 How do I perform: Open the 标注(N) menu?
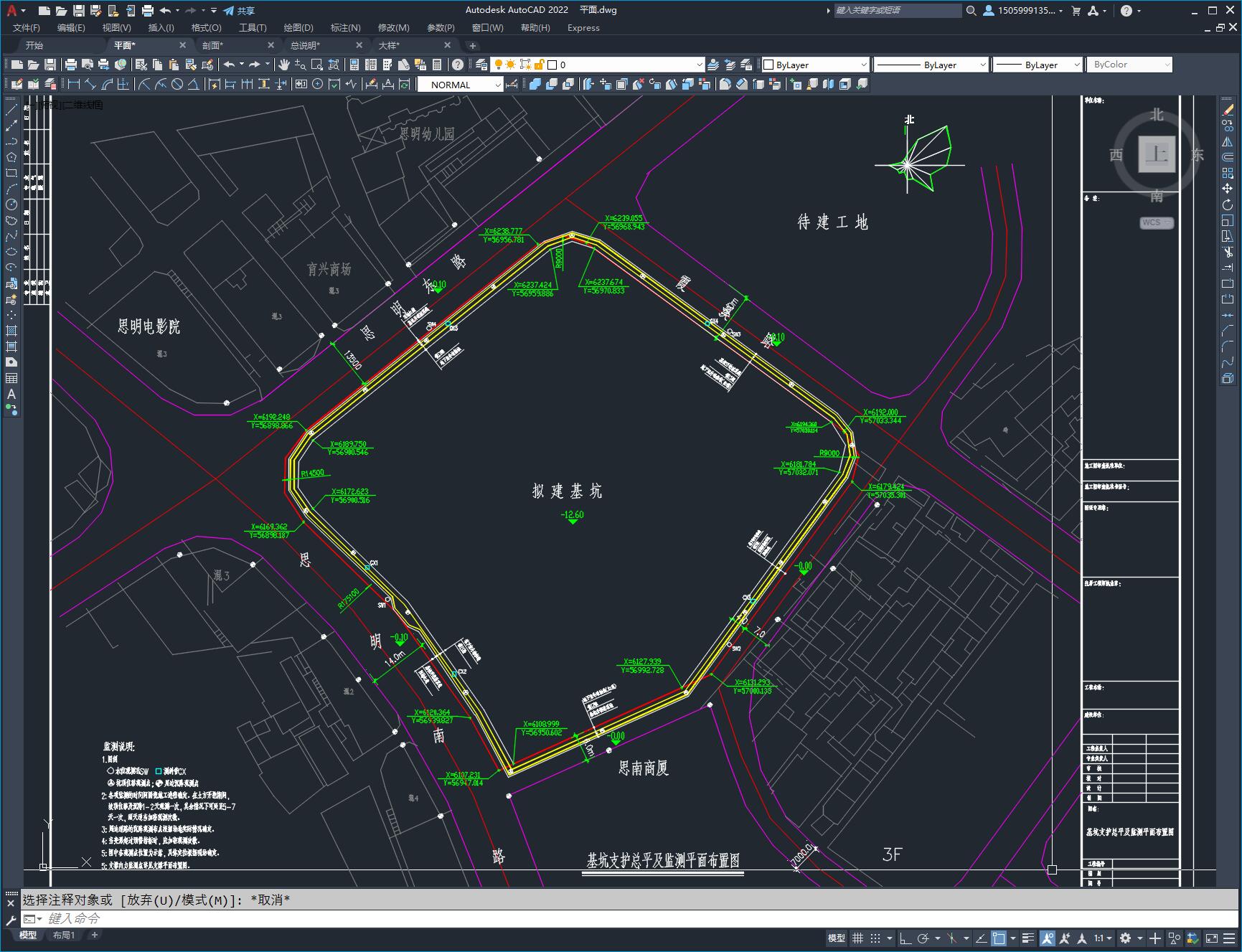coord(345,28)
